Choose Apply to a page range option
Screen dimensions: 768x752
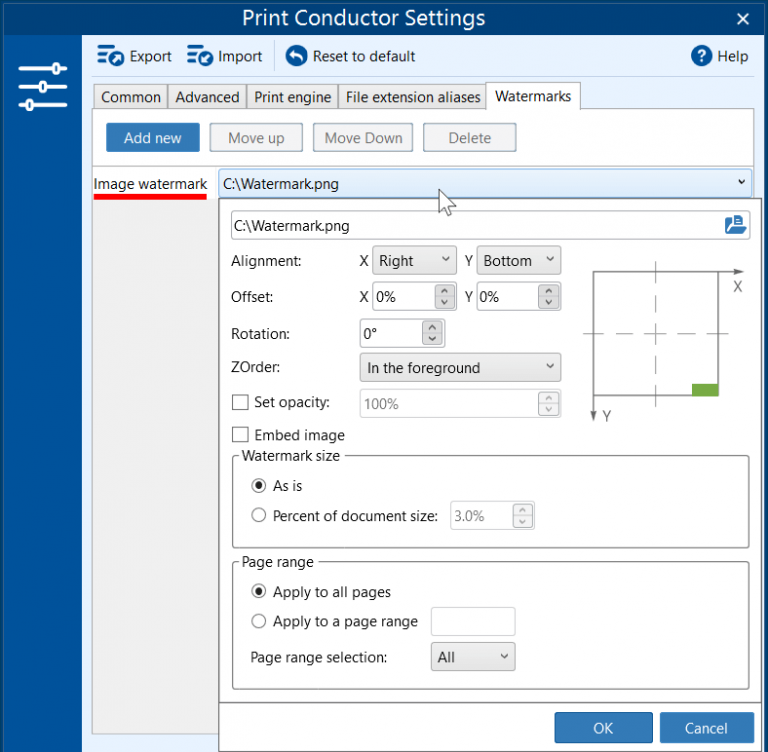pyautogui.click(x=259, y=621)
